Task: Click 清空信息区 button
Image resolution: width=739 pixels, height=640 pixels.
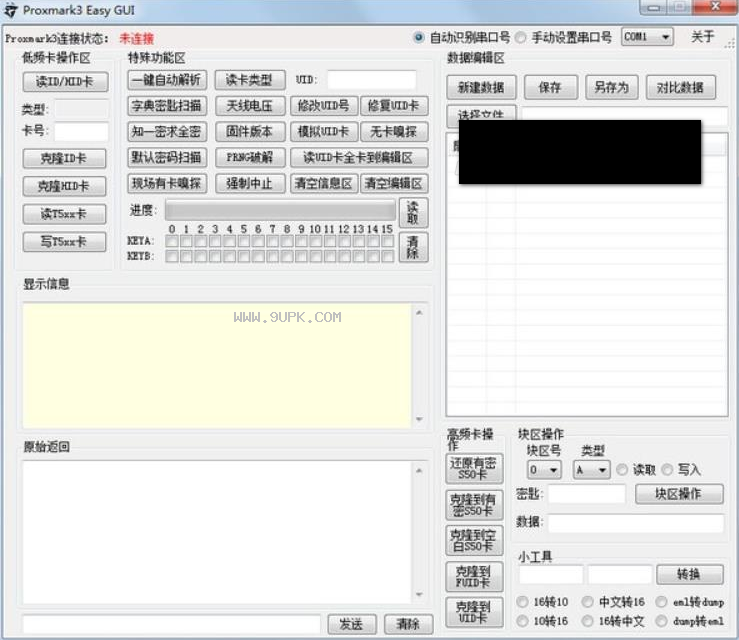Action: click(x=324, y=183)
